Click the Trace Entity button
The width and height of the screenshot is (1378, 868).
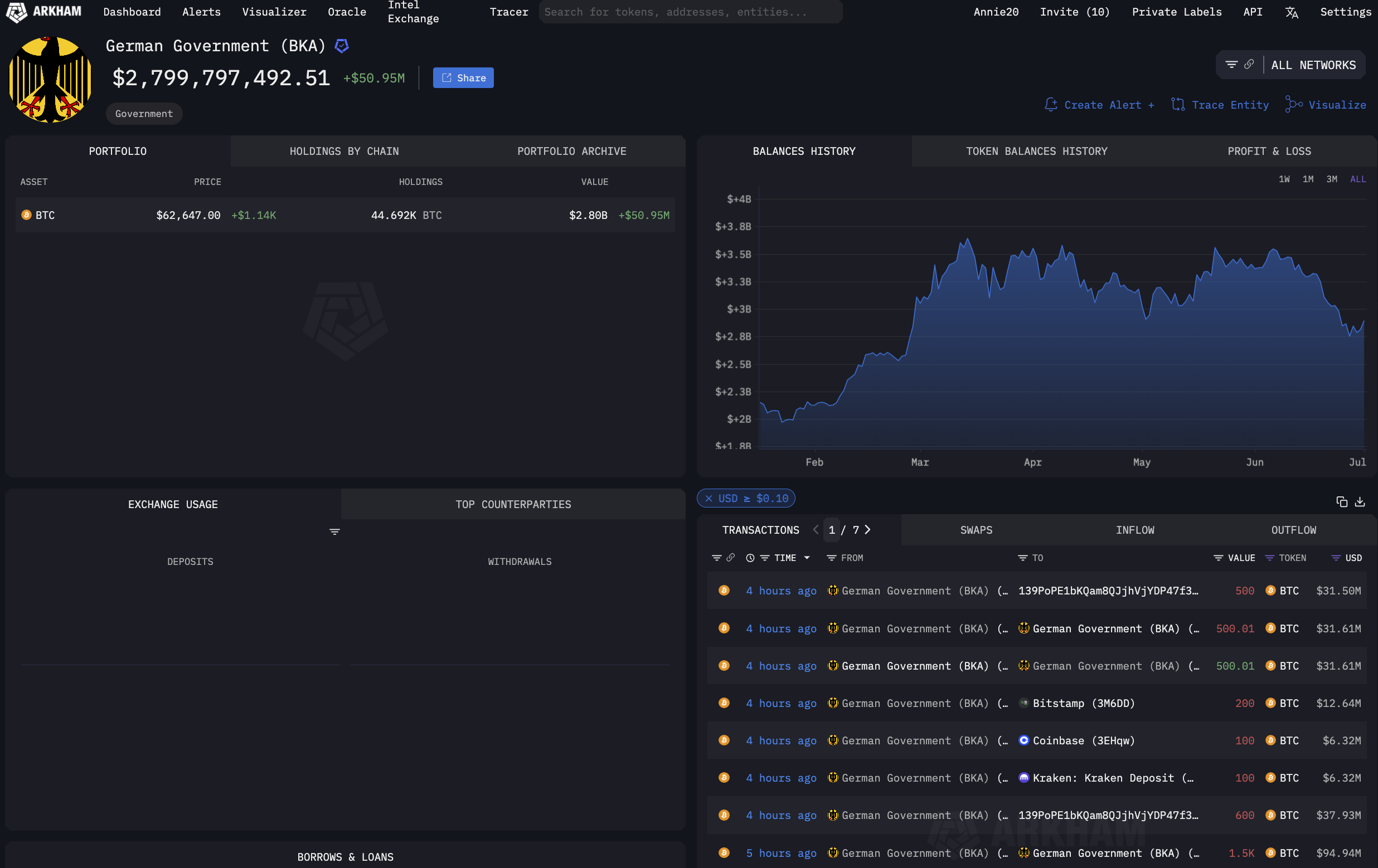click(x=1220, y=105)
